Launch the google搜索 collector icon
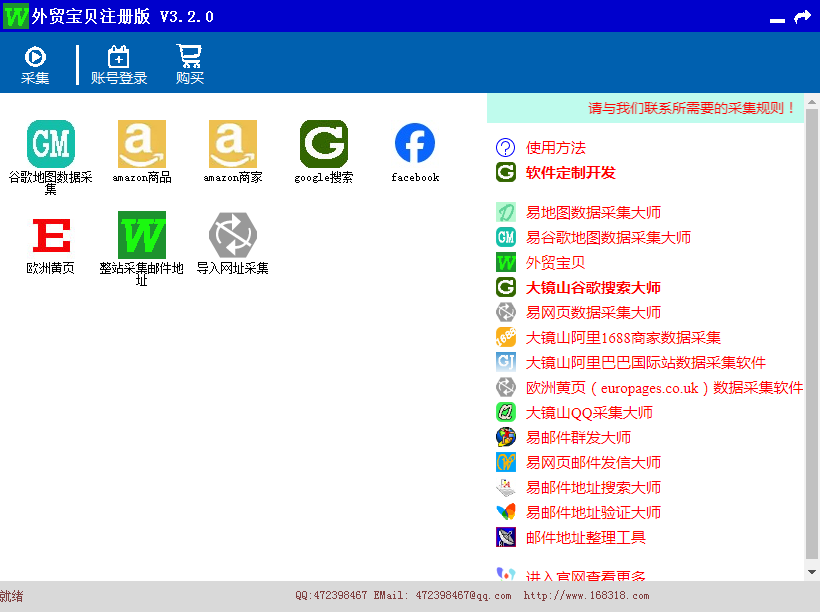 (324, 145)
